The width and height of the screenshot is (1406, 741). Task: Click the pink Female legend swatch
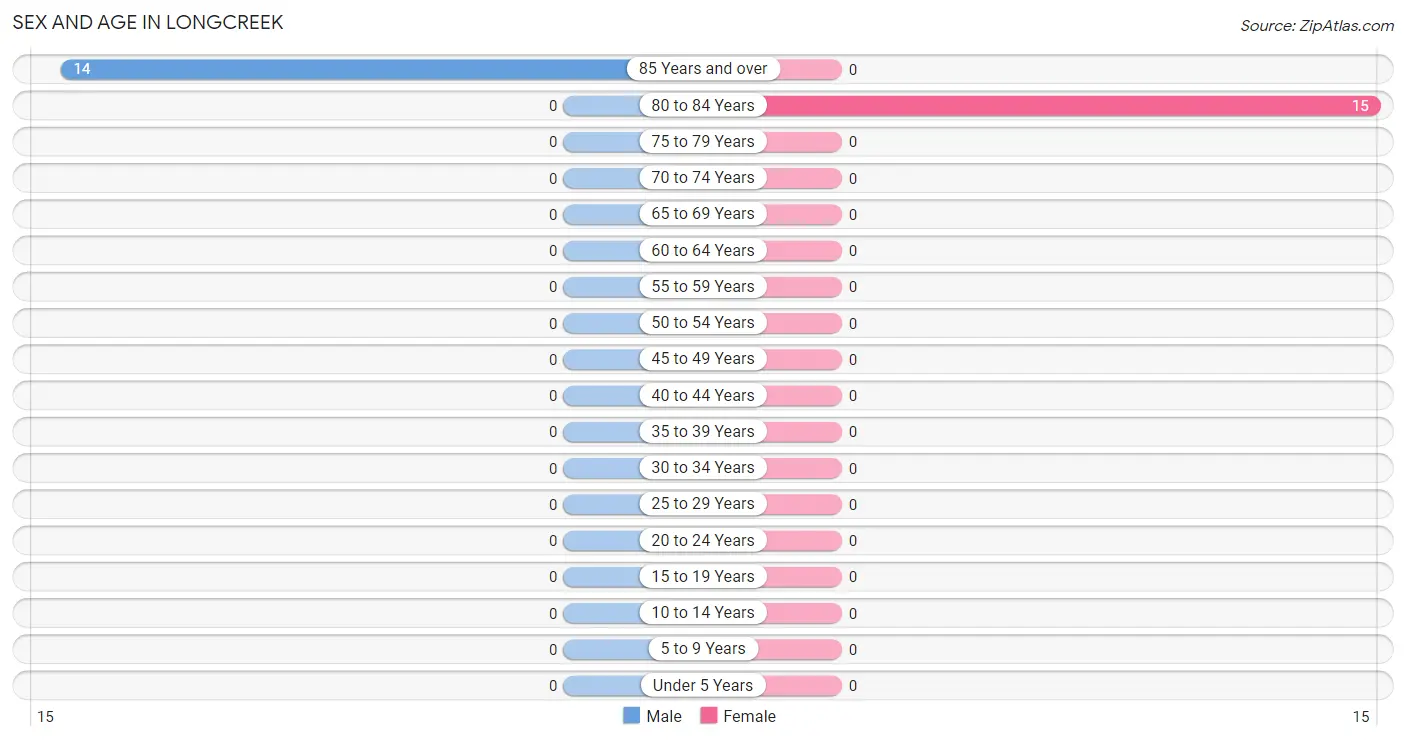pyautogui.click(x=709, y=716)
